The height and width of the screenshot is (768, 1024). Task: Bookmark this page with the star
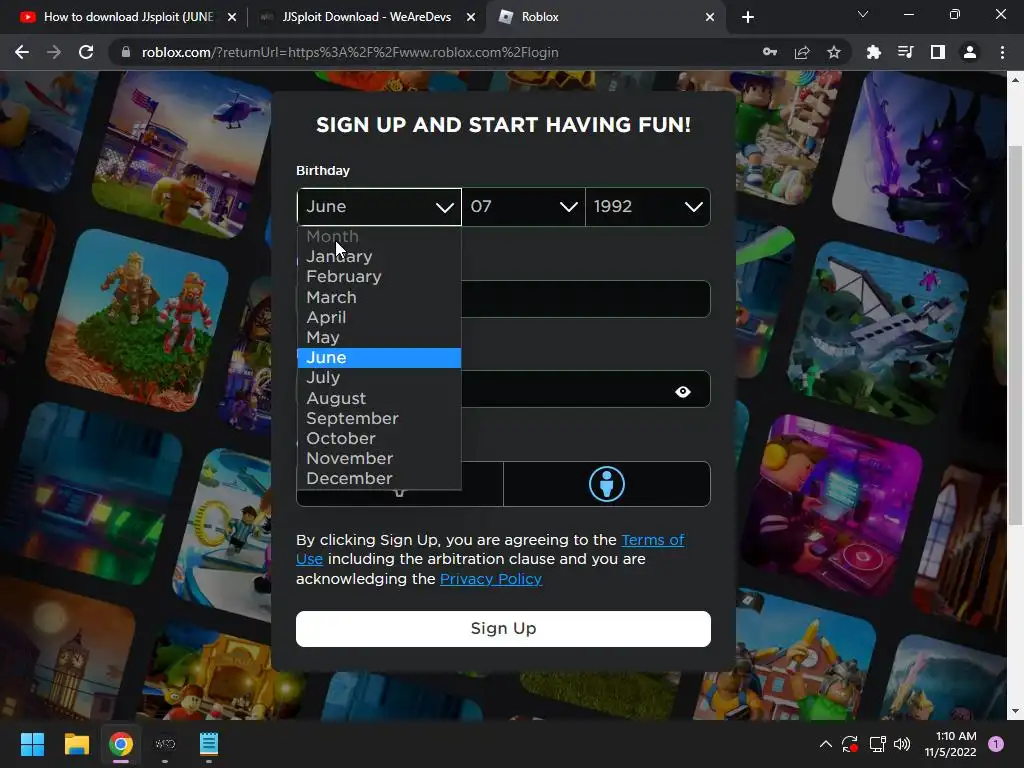834,52
